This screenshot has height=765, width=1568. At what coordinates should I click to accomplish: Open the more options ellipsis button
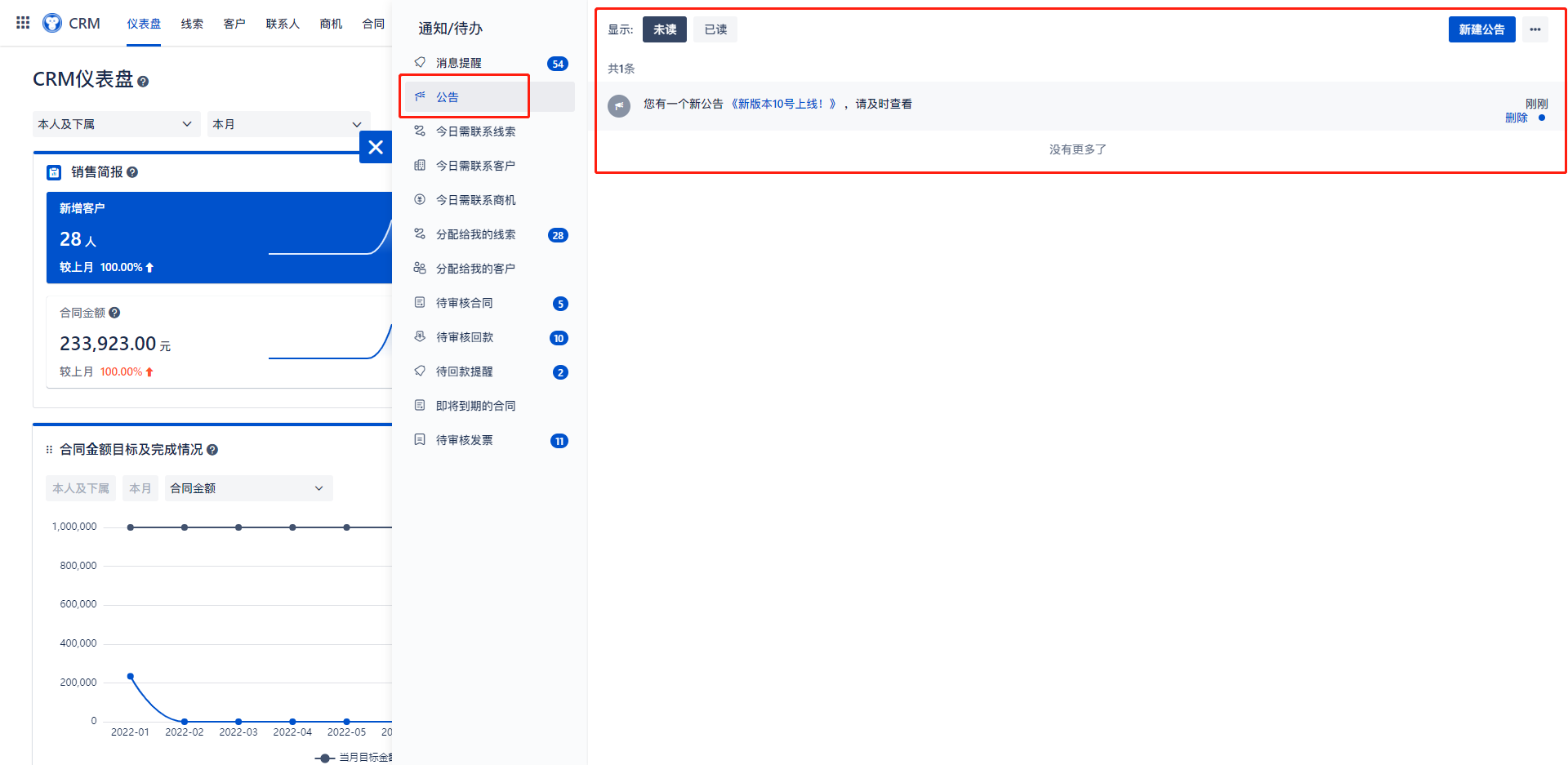(1535, 29)
